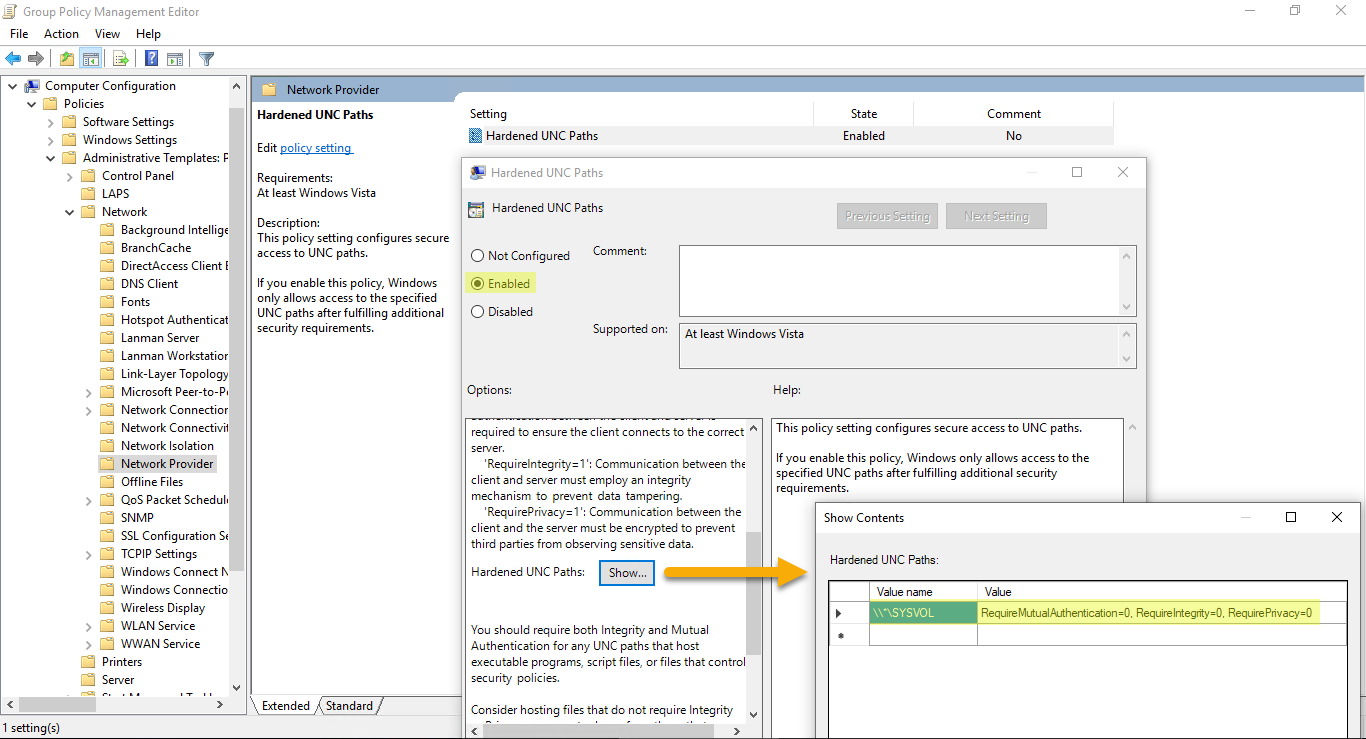This screenshot has width=1366, height=739.
Task: Click the Options pane scrollbar down arrow
Action: coord(753,715)
